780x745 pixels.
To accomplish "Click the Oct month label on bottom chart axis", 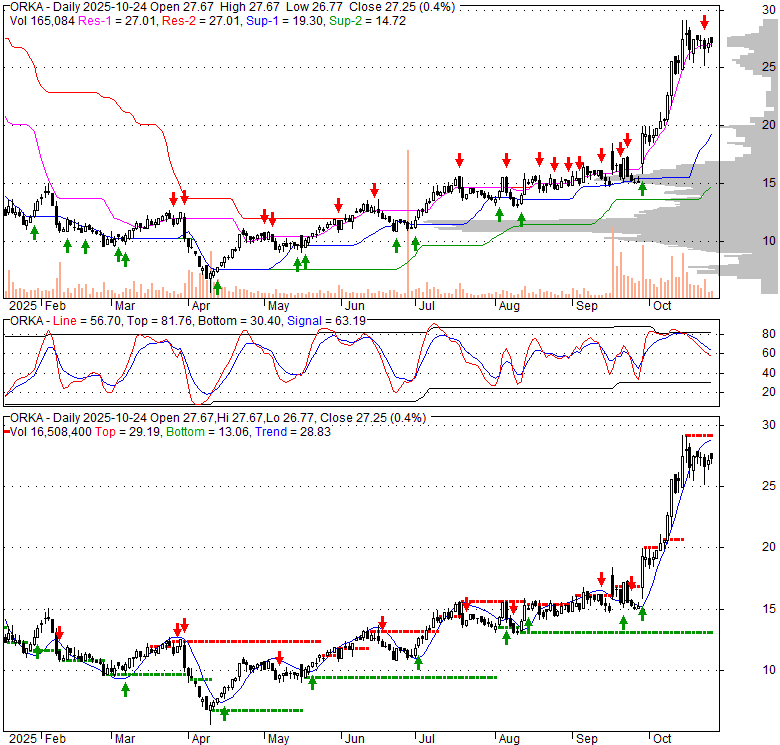I will click(x=661, y=739).
